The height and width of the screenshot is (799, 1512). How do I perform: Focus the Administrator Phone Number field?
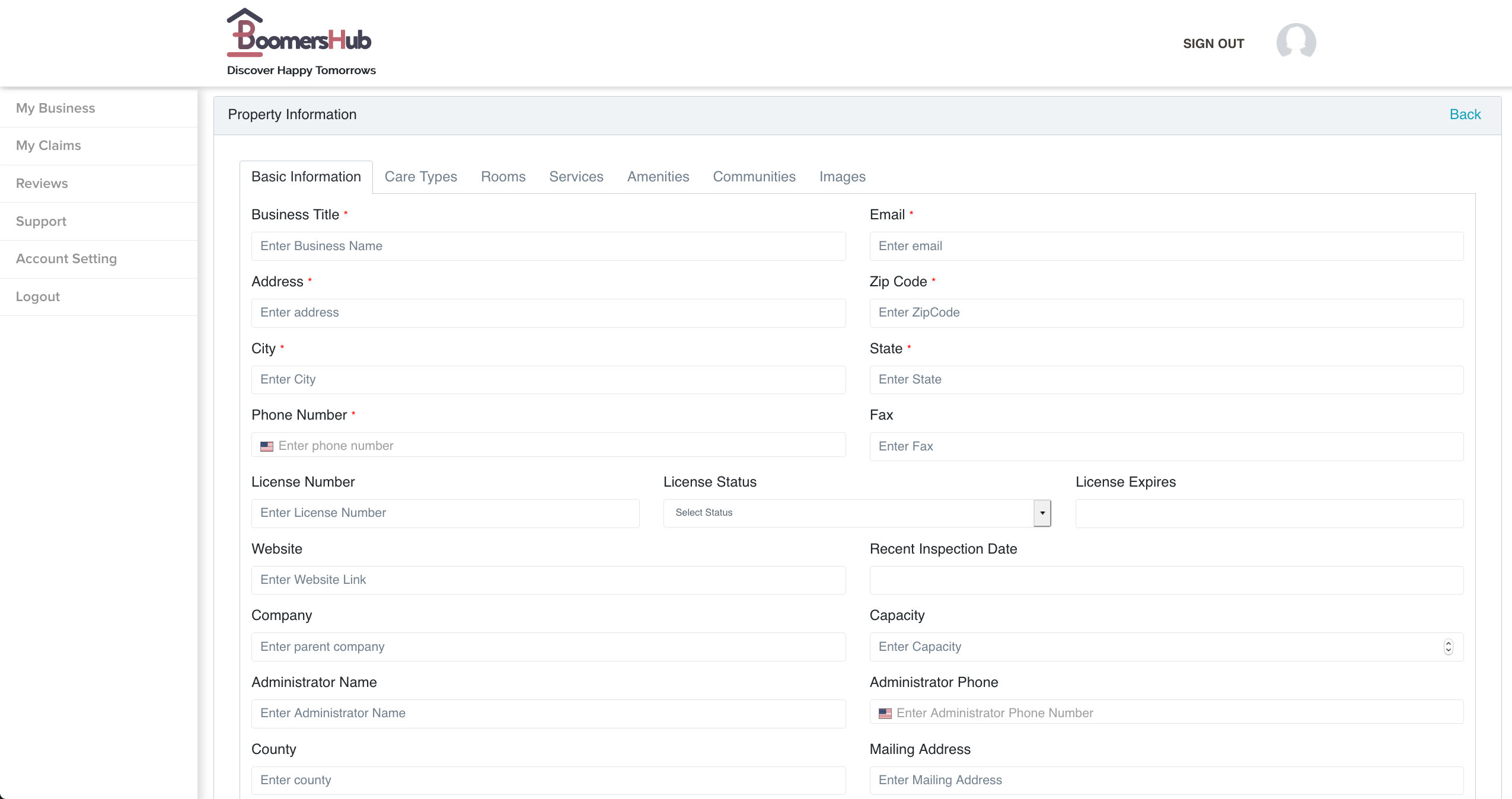[x=1166, y=712]
